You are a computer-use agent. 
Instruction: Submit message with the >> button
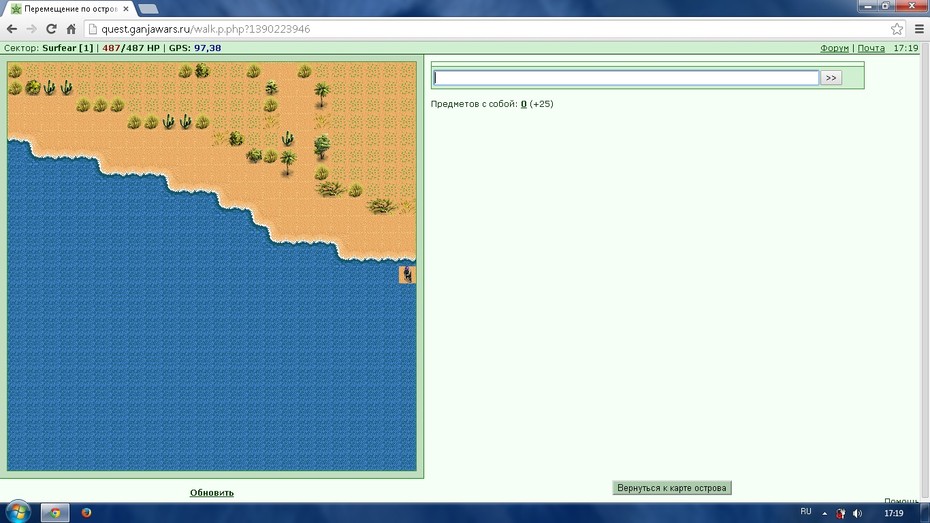(x=831, y=78)
